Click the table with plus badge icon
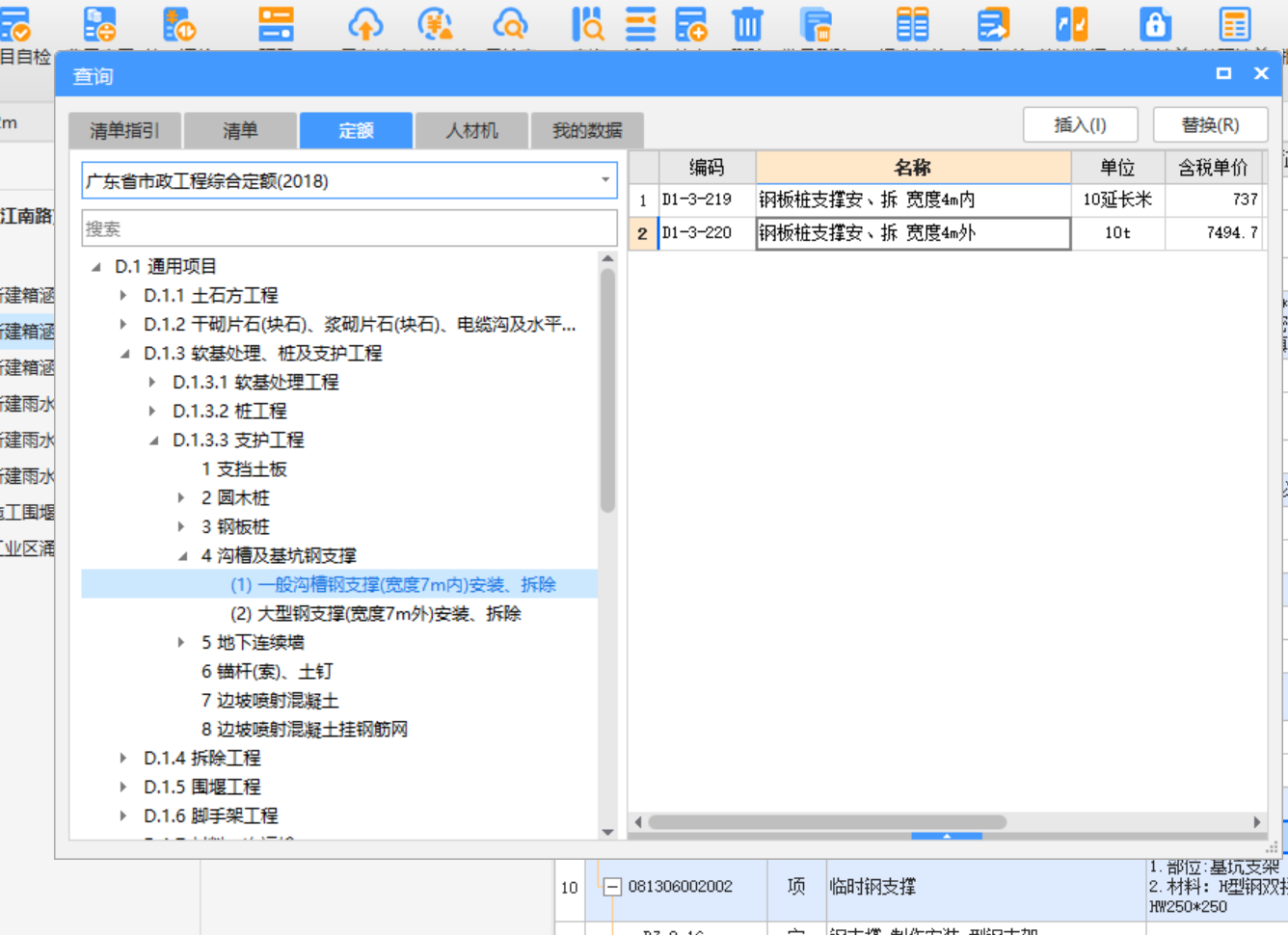The image size is (1288, 935). click(691, 25)
